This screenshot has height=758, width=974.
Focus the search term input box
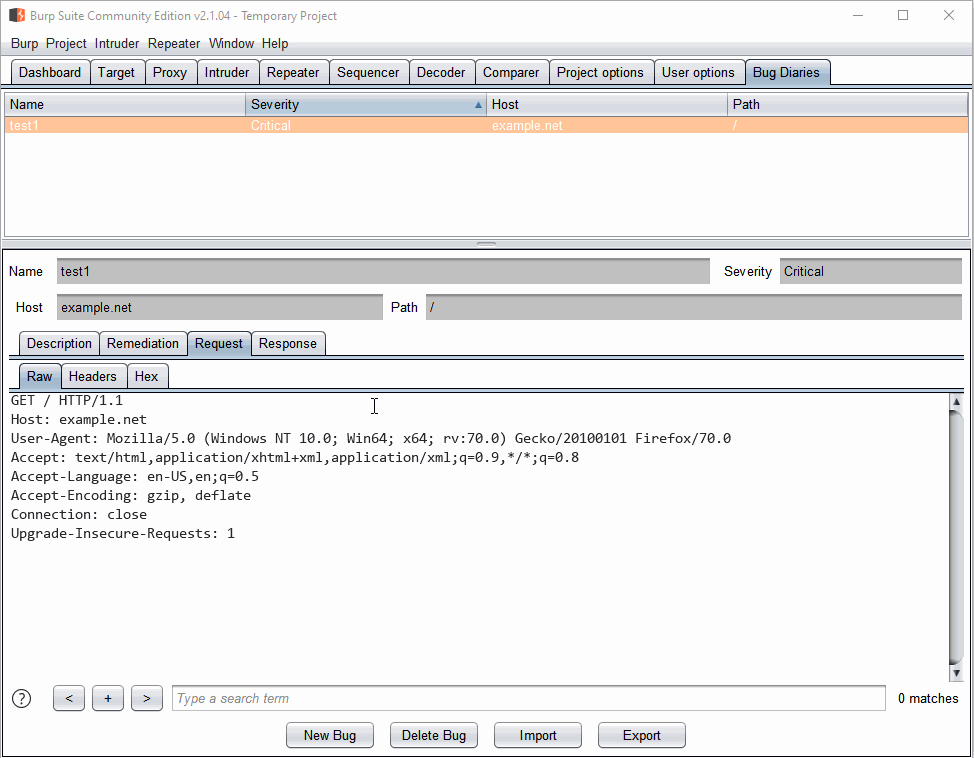point(529,698)
